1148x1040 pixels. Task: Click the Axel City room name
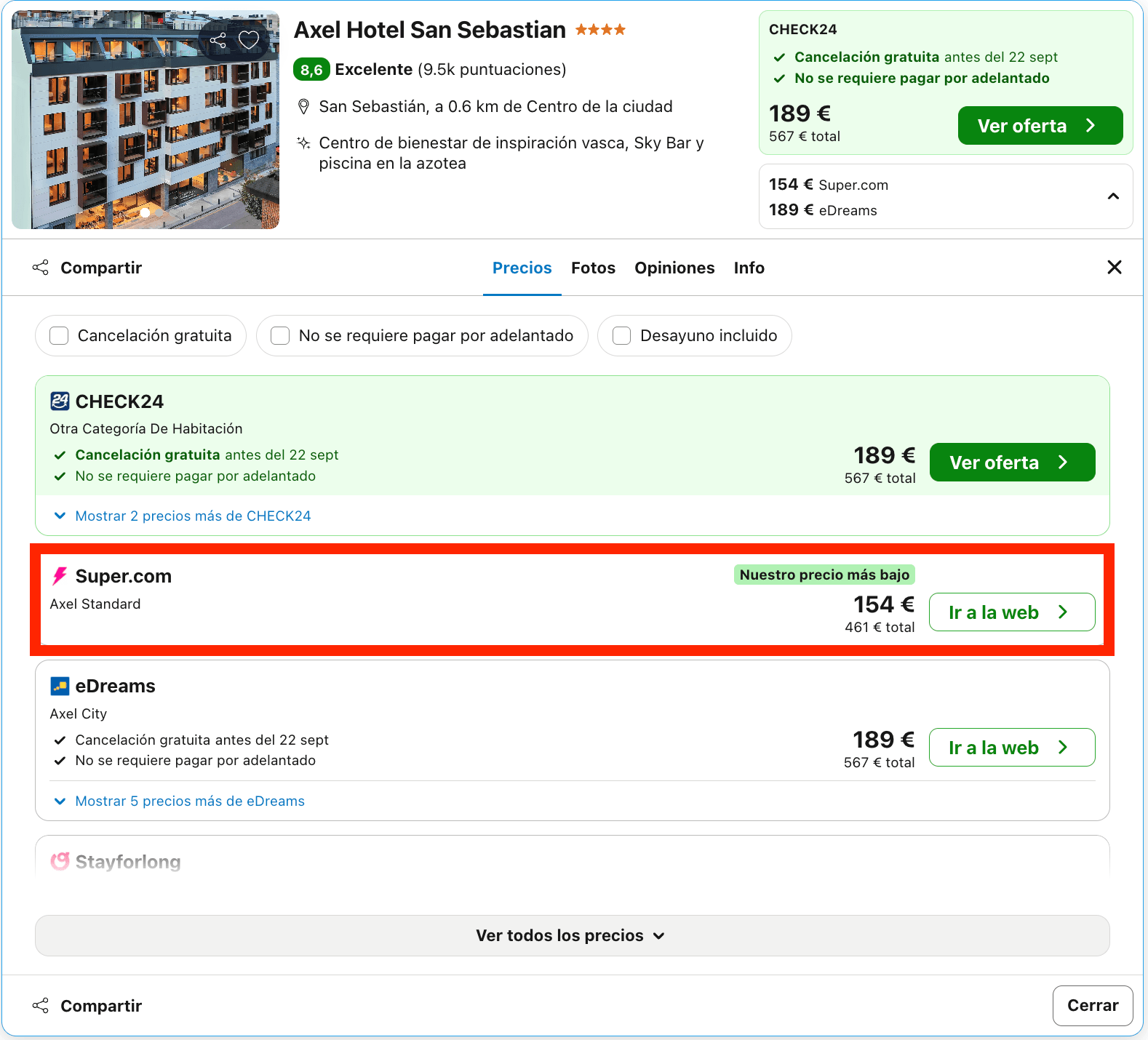[79, 713]
